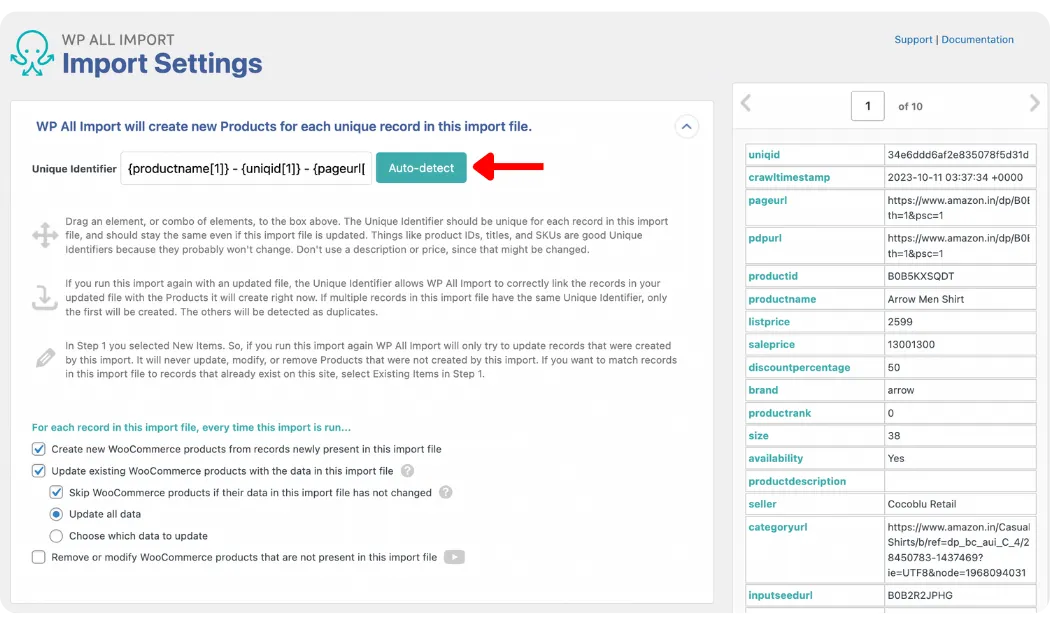The width and height of the screenshot is (1050, 630).
Task: Click the next-record arrow in the preview panel
Action: tap(1035, 103)
